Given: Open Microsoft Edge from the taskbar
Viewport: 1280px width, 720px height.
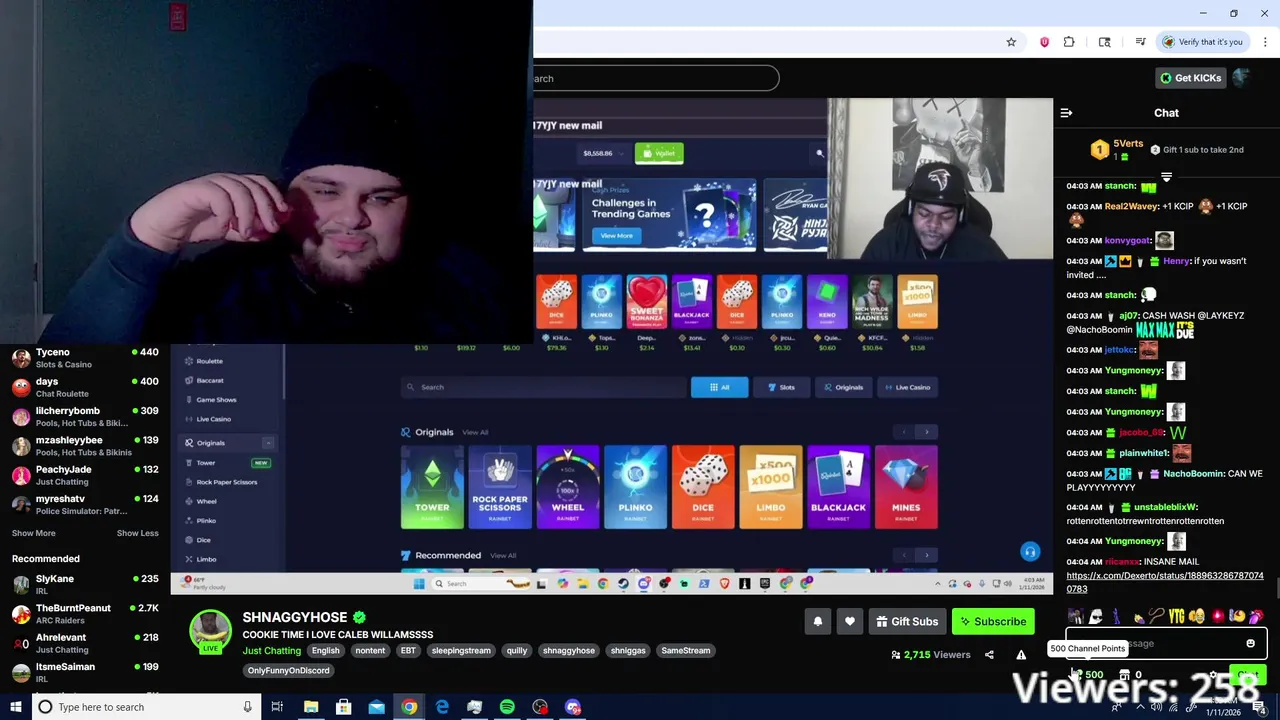Looking at the screenshot, I should pos(442,707).
